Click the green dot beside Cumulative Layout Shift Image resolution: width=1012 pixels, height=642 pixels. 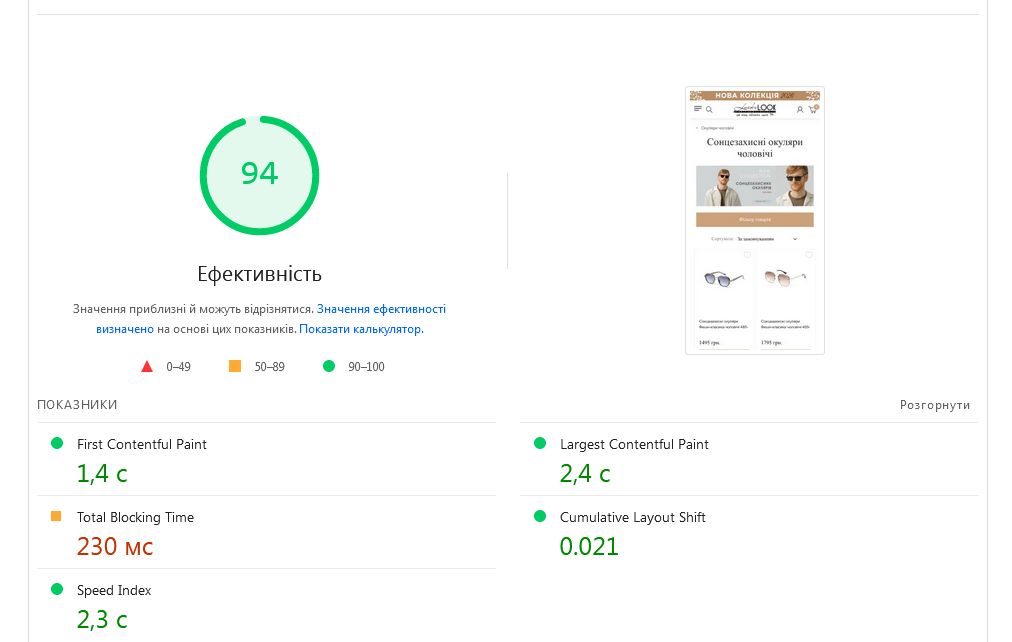(540, 517)
